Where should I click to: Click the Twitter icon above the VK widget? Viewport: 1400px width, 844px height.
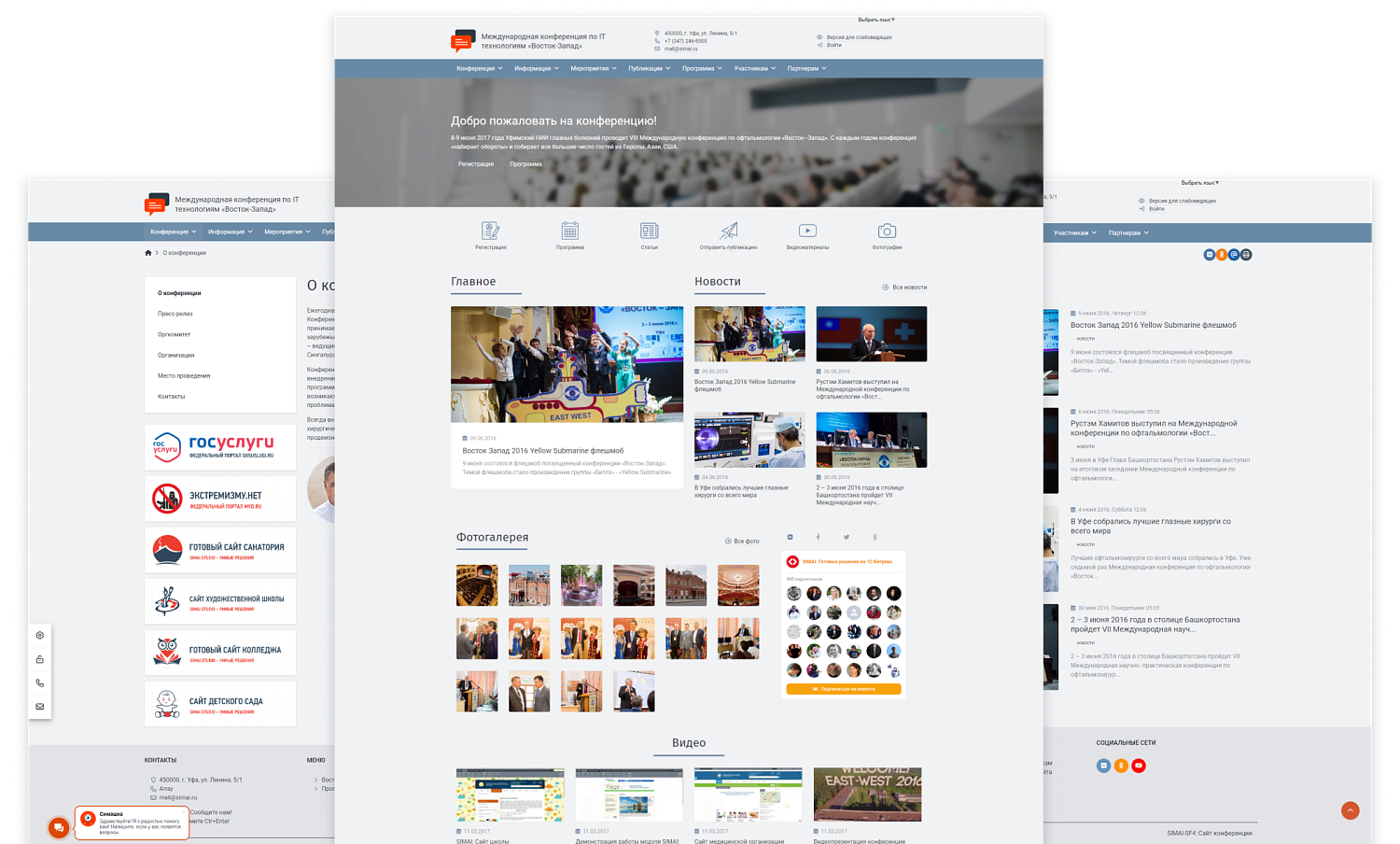847,537
